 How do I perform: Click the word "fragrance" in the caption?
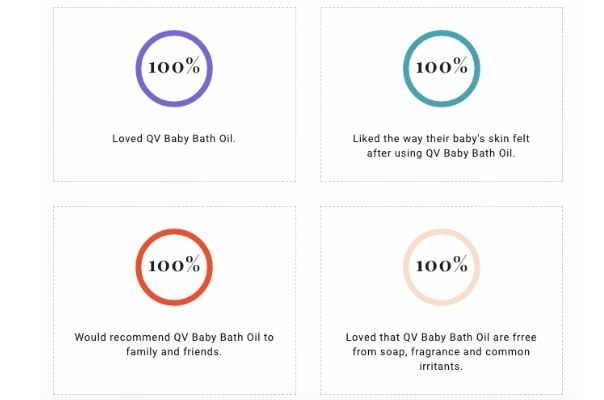pos(438,352)
